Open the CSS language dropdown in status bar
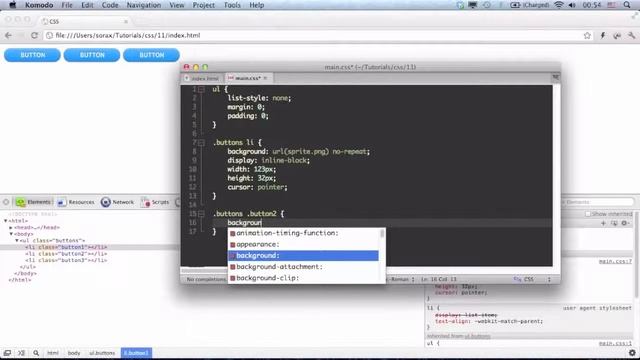This screenshot has width=640, height=360. pos(532,280)
